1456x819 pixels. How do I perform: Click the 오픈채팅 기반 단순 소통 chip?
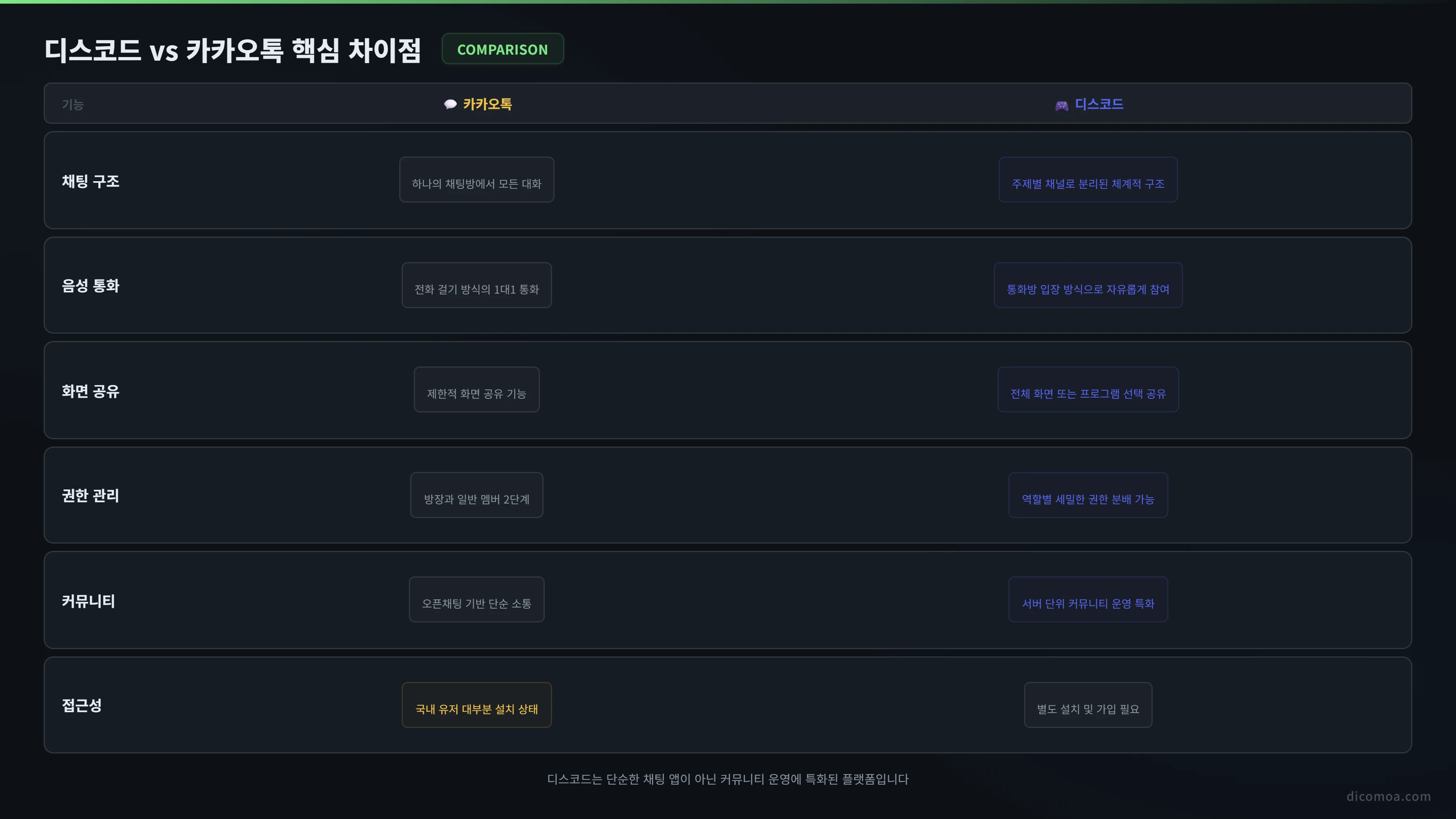476,600
